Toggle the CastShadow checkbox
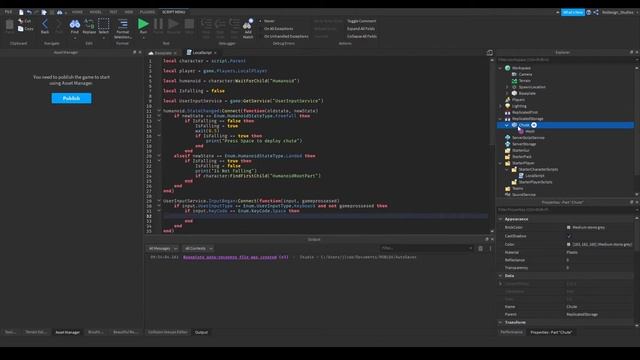The image size is (640, 360). click(x=569, y=236)
